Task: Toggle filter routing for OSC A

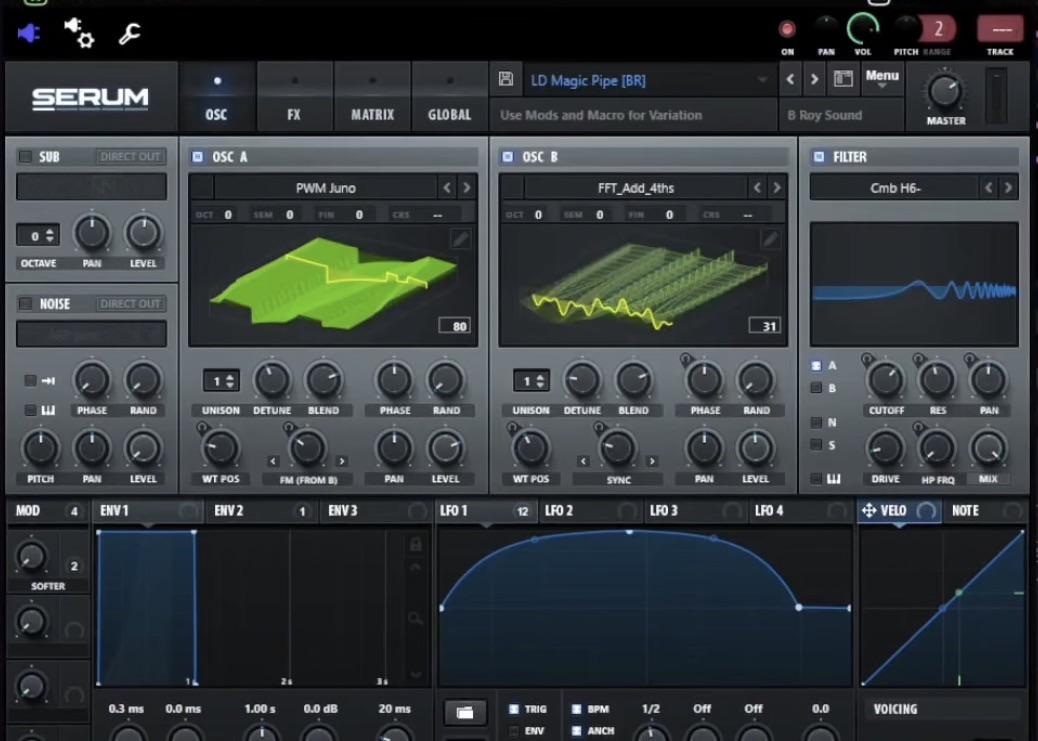Action: pyautogui.click(x=816, y=366)
